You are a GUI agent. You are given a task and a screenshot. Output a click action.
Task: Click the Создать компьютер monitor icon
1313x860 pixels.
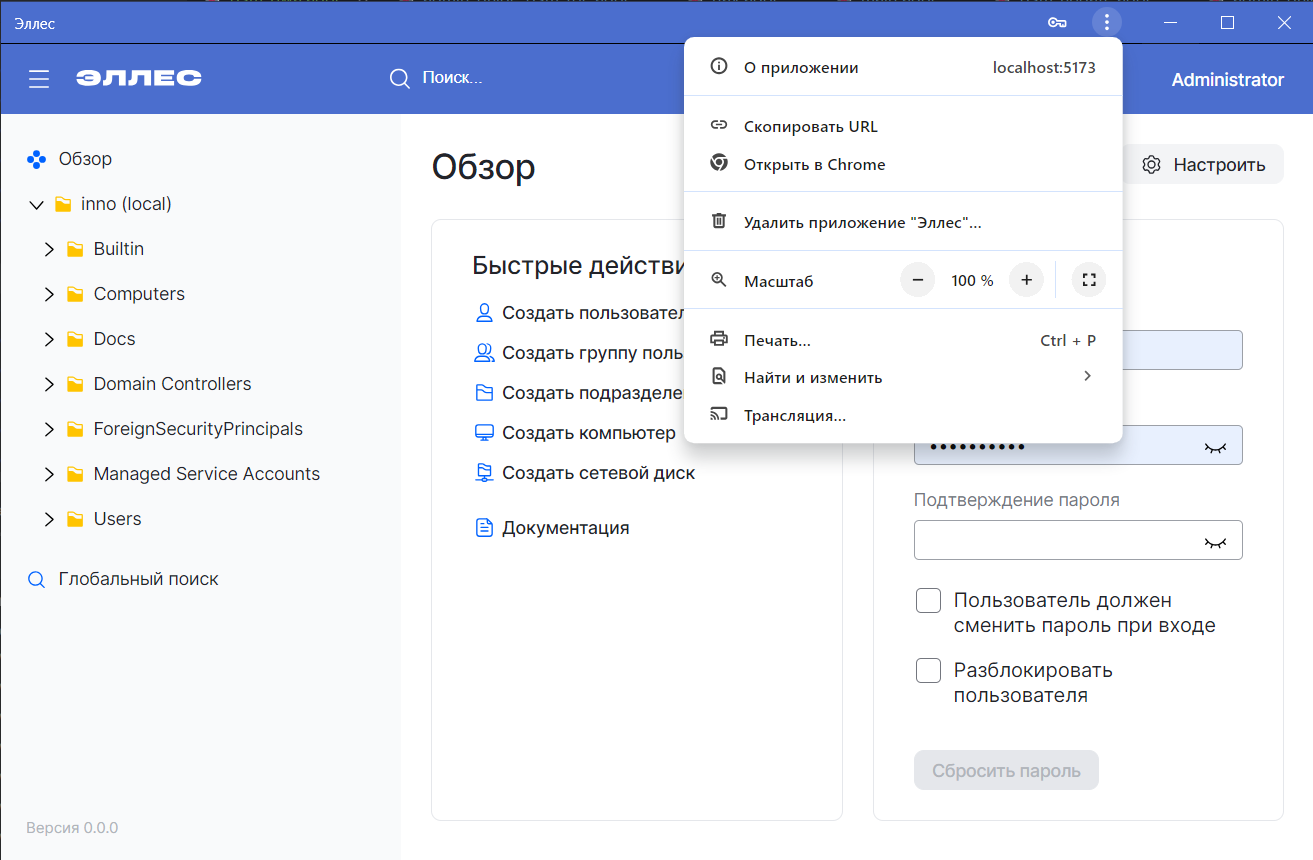485,432
